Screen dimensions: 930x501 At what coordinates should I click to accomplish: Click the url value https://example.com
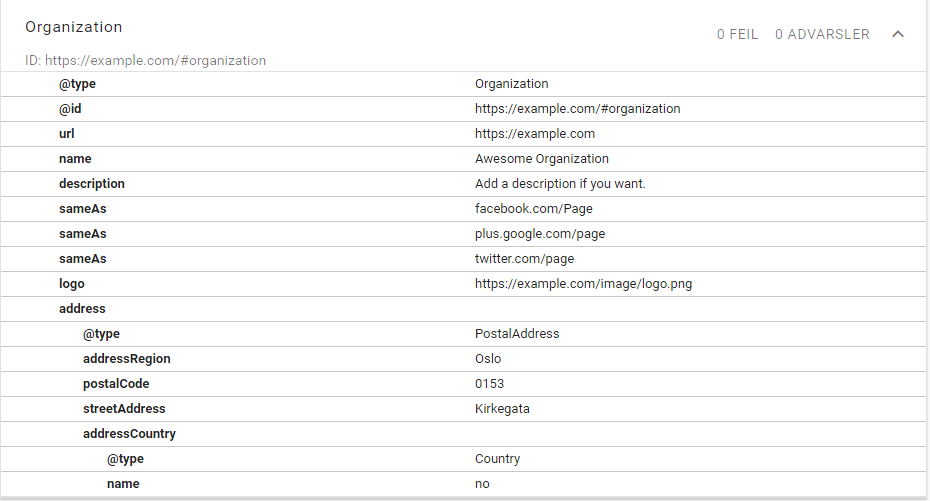pyautogui.click(x=534, y=134)
